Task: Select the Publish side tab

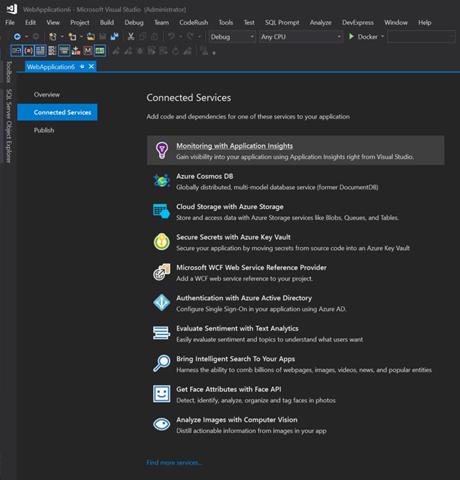Action: (44, 130)
